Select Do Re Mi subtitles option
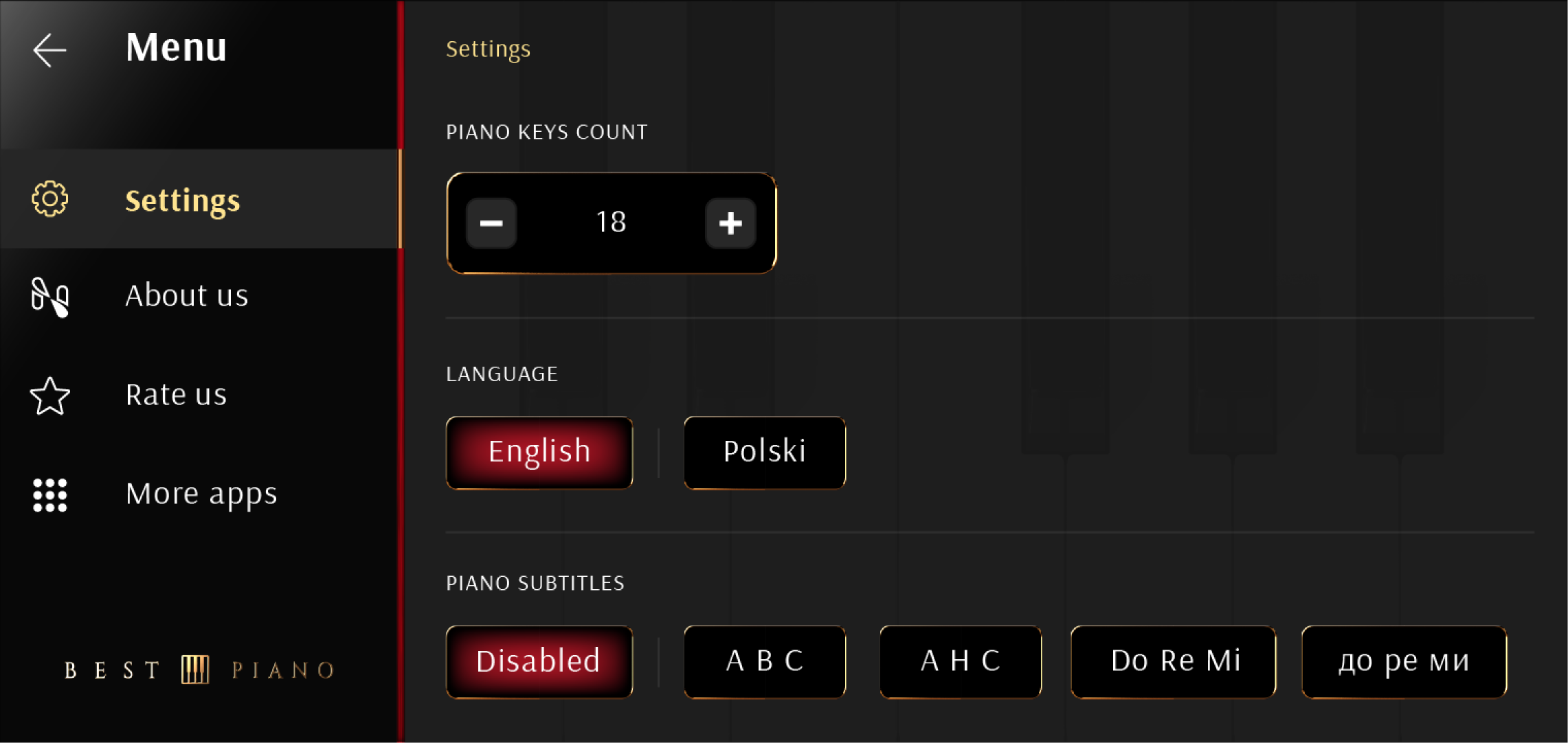This screenshot has width=1568, height=743. (x=1174, y=662)
